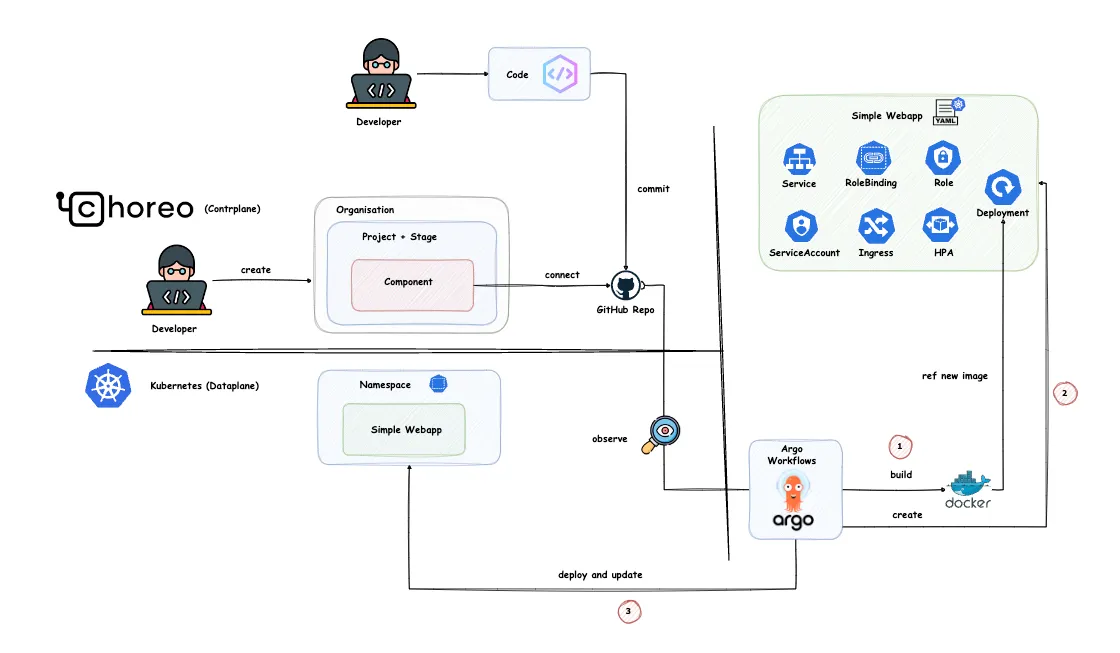1120x653 pixels.
Task: Click the top Developer avatar icon
Action: pyautogui.click(x=381, y=74)
